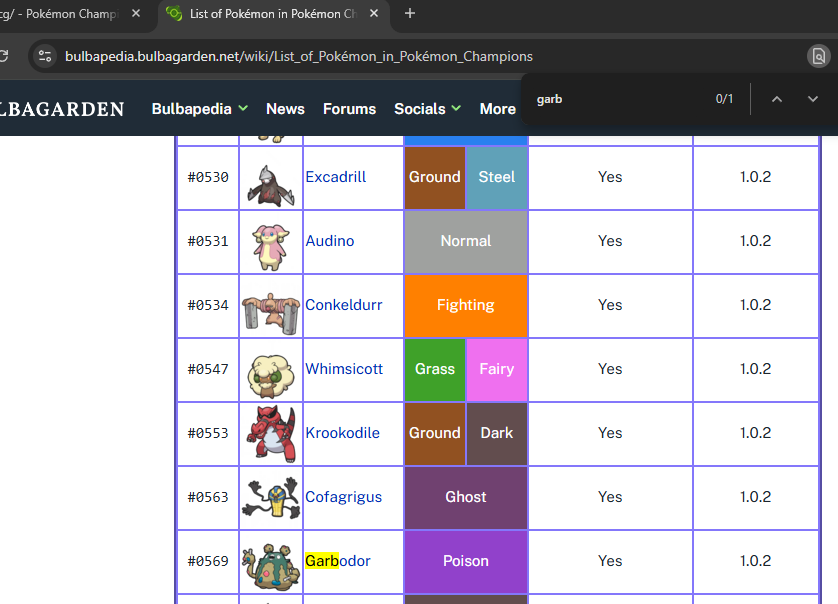
Task: Open the News menu item
Action: 285,109
